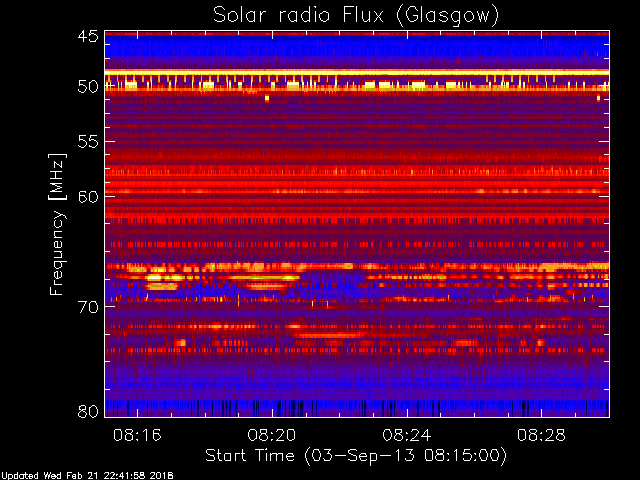Click the 'Start Time (03-Sep-13 08:15:00)' label
This screenshot has height=480, width=640.
356,456
